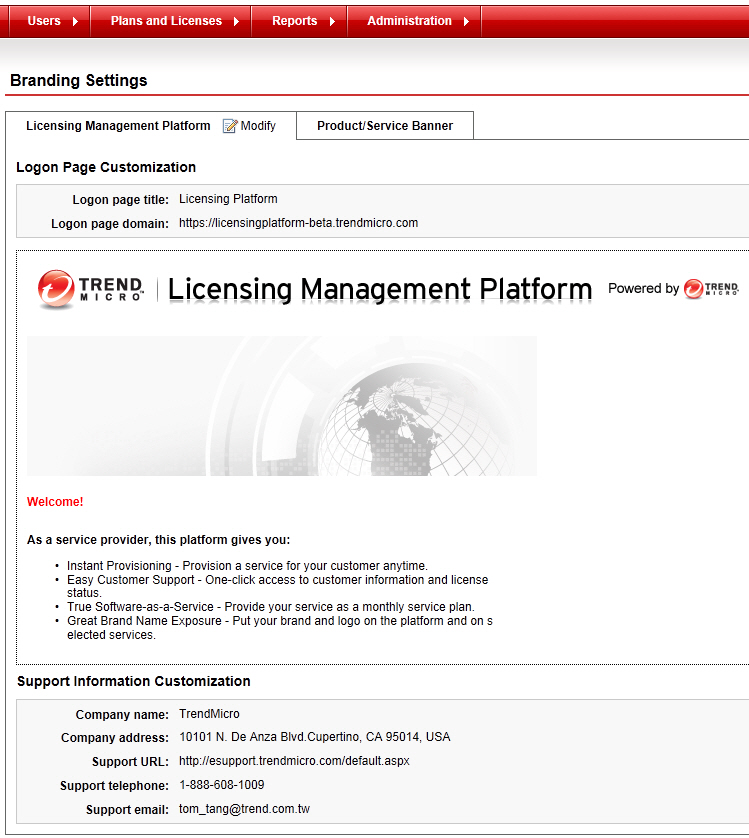This screenshot has width=749, height=838.
Task: Open the Reports menu
Action: coord(294,21)
